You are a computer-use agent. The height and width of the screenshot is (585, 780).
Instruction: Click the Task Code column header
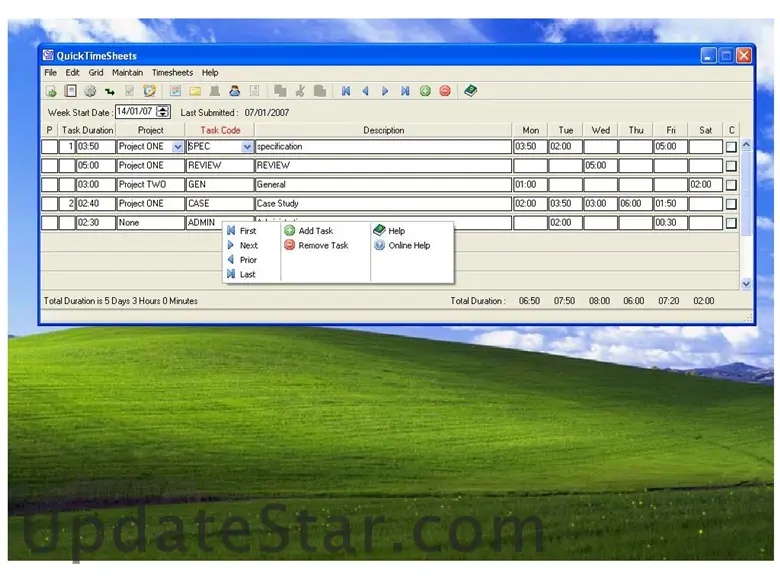tap(220, 130)
